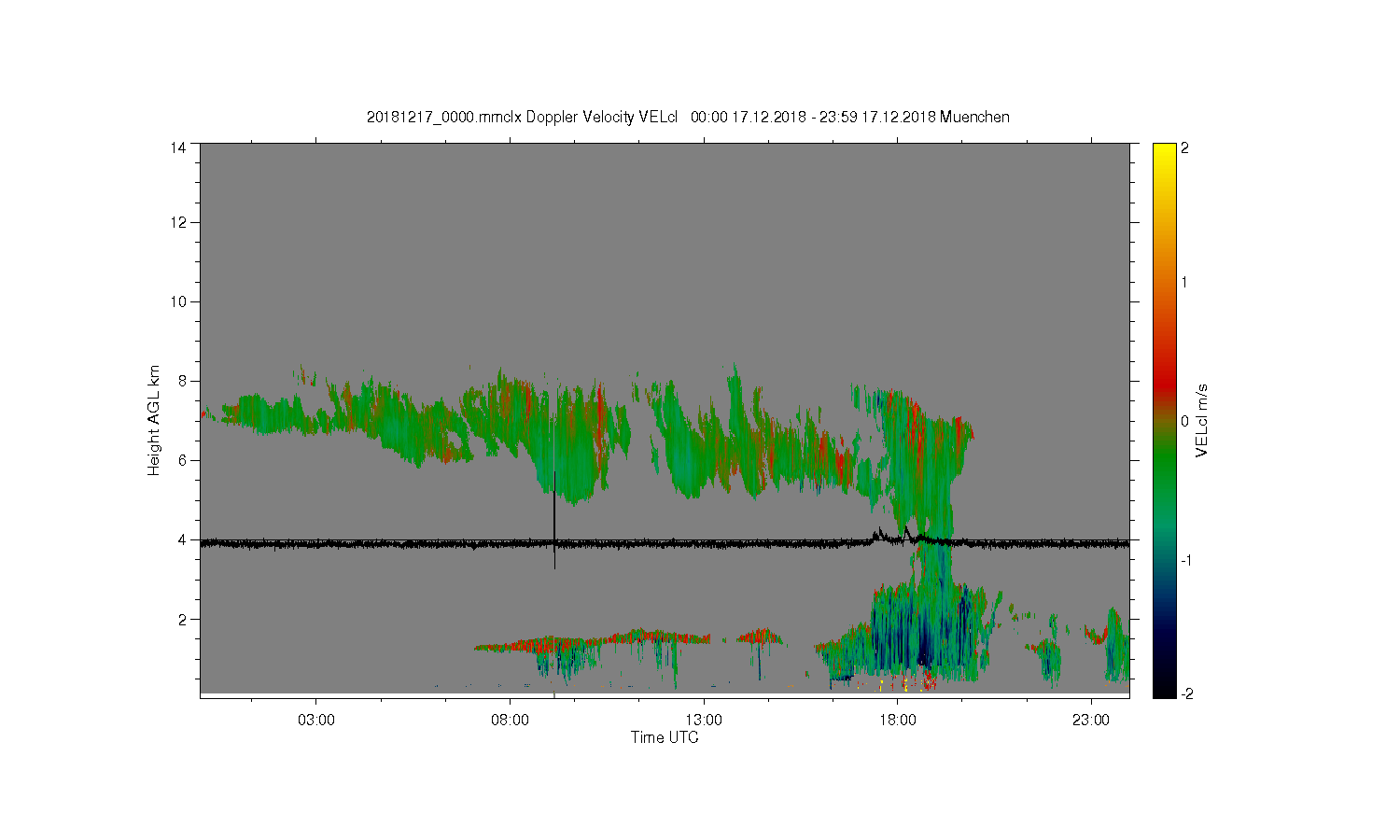This screenshot has width=1400, height=840.
Task: Click the VELcl m/s colorbar label
Action: [x=1202, y=420]
